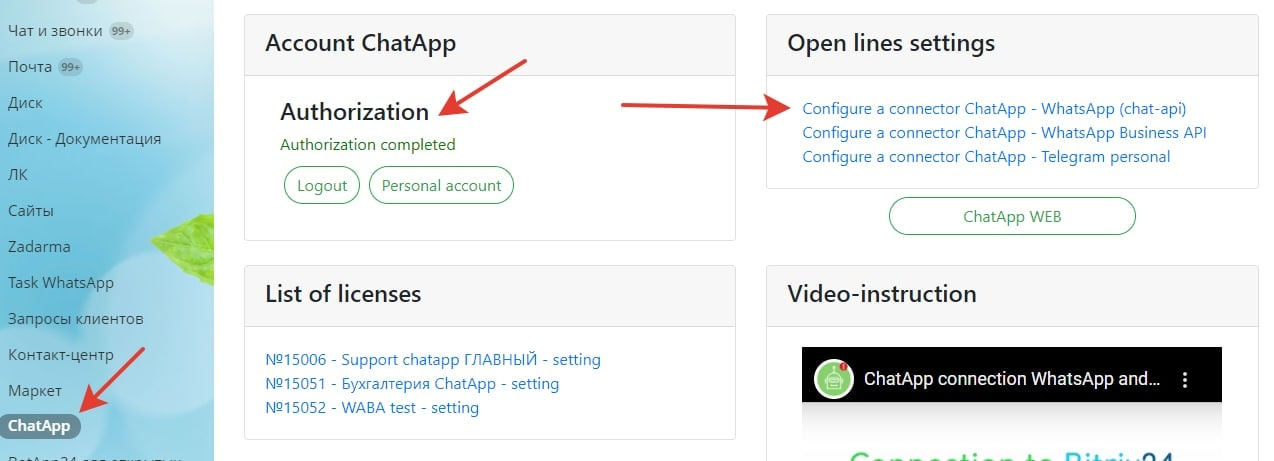Select Zadarma in the sidebar
Image resolution: width=1274 pixels, height=461 pixels.
(39, 247)
